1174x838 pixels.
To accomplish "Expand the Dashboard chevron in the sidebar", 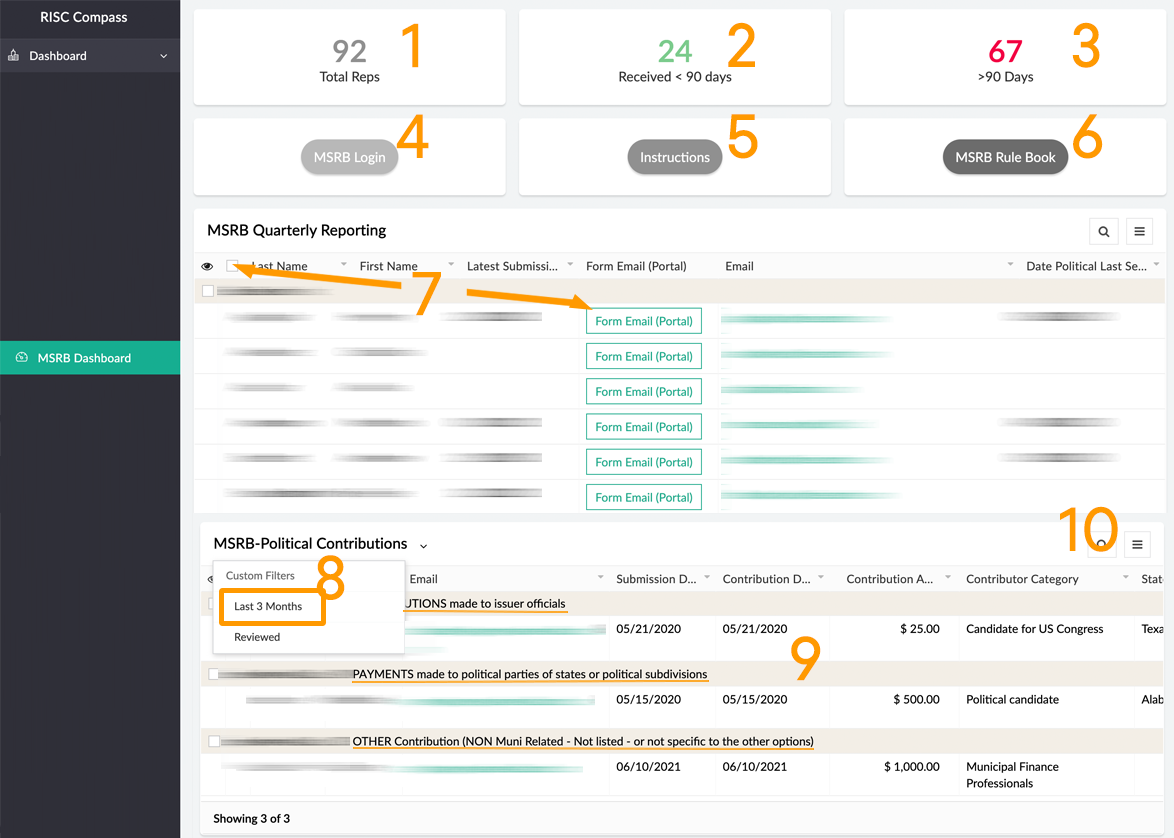I will [x=163, y=56].
